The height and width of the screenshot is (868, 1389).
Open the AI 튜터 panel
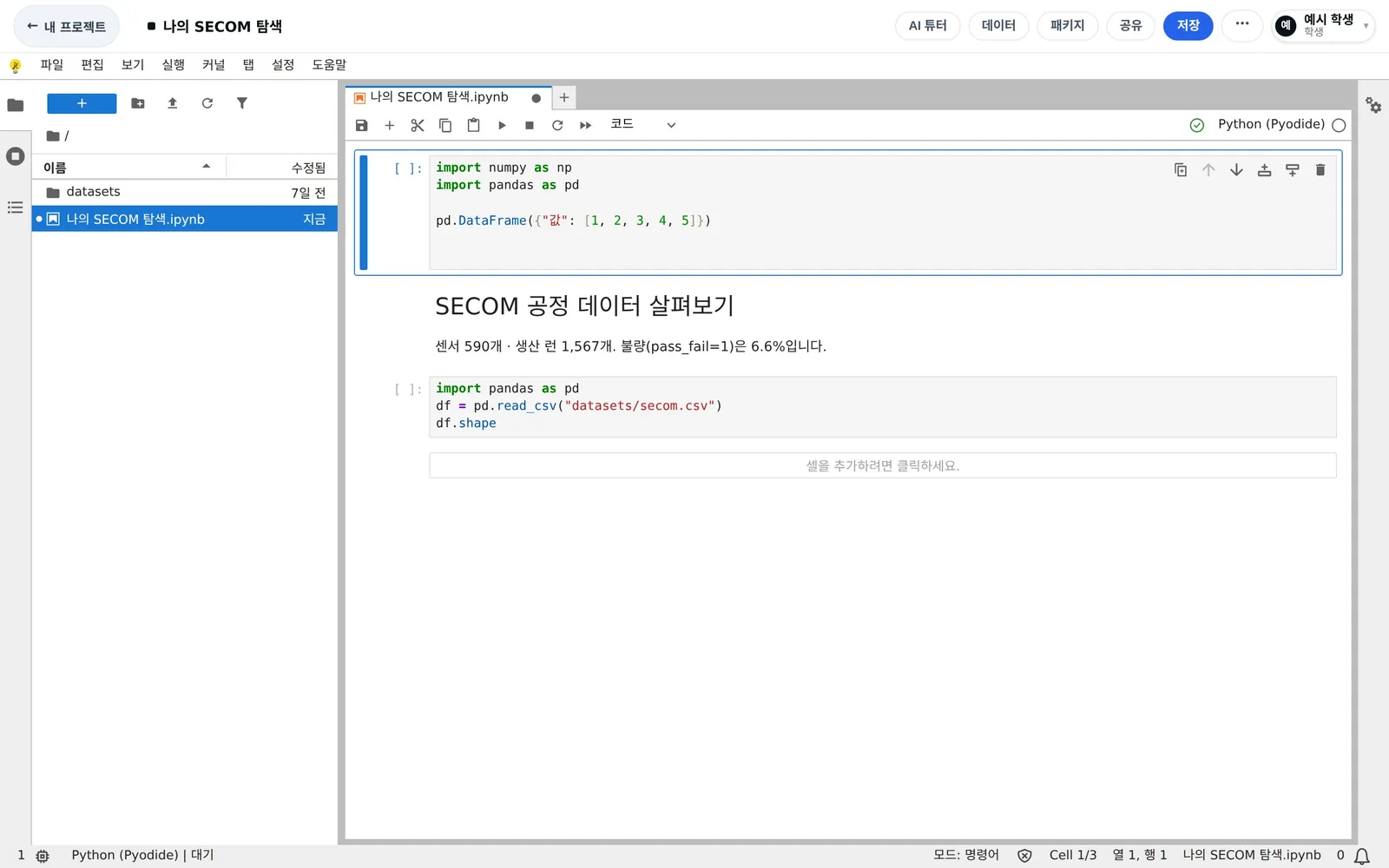[927, 25]
